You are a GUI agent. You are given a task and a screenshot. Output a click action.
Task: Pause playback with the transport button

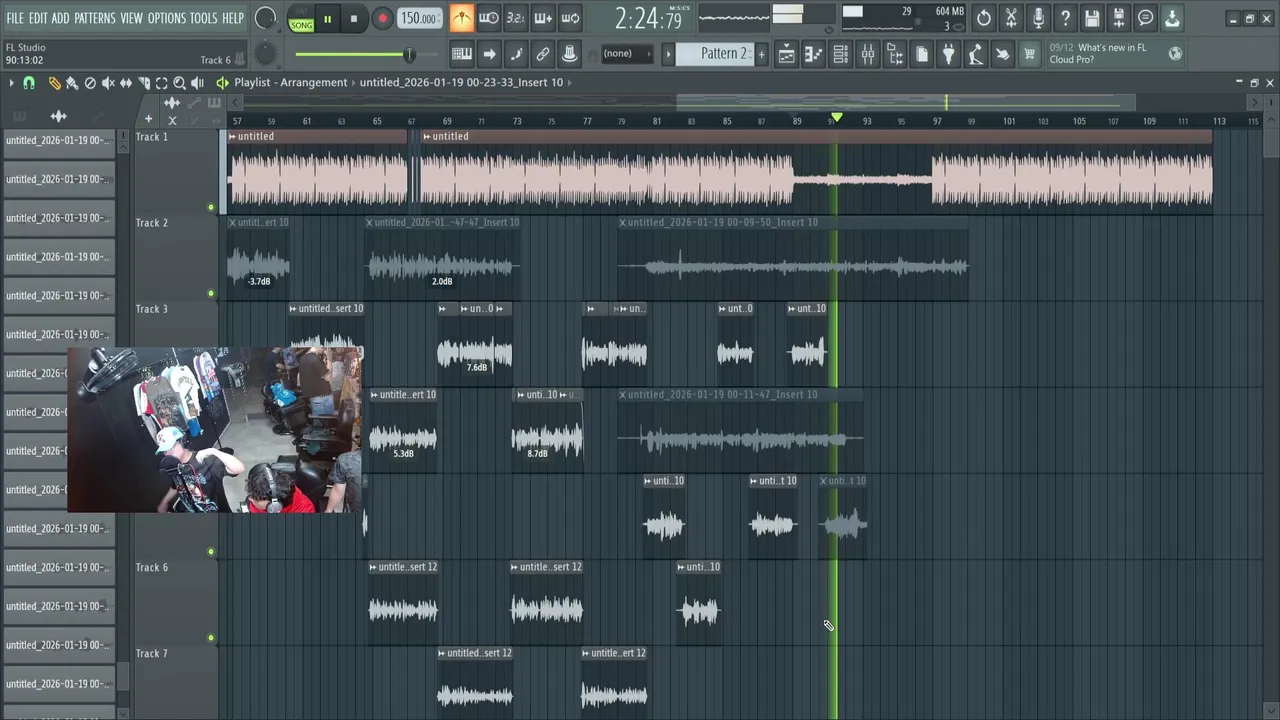click(327, 19)
